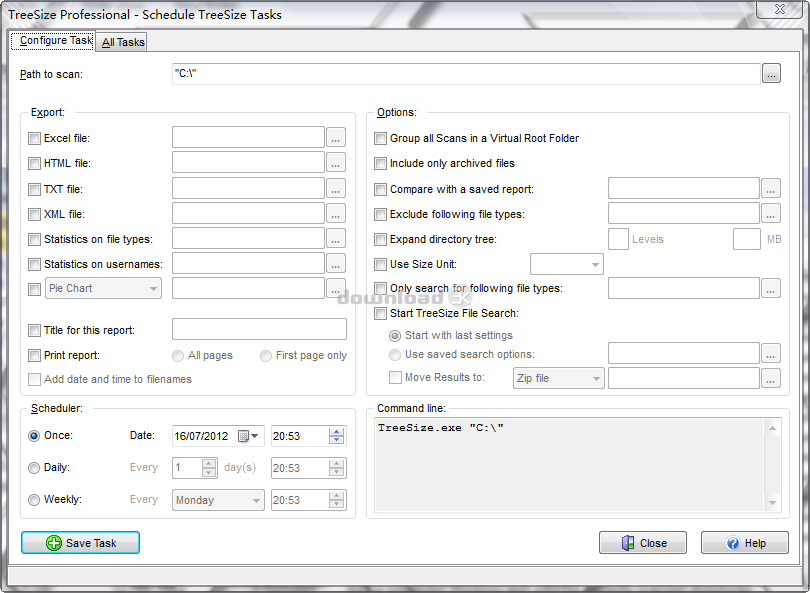The image size is (810, 593).
Task: Tick the XML file checkbox
Action: 34,214
